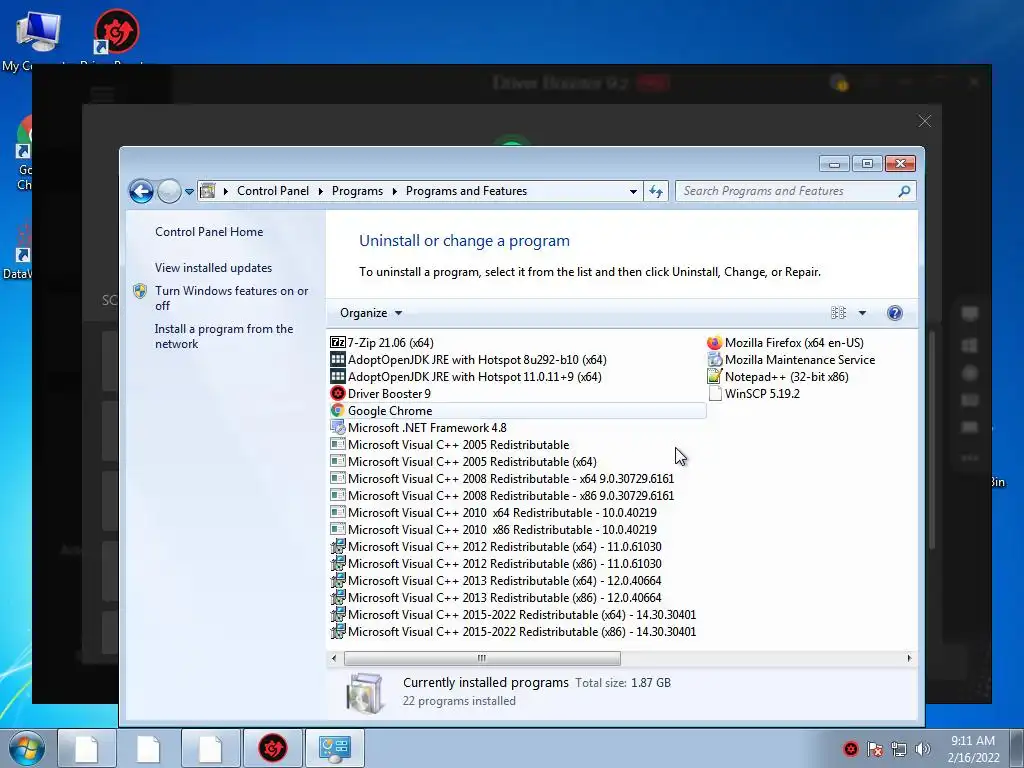This screenshot has width=1024, height=768.
Task: Open Install a program from the network
Action: click(x=224, y=336)
